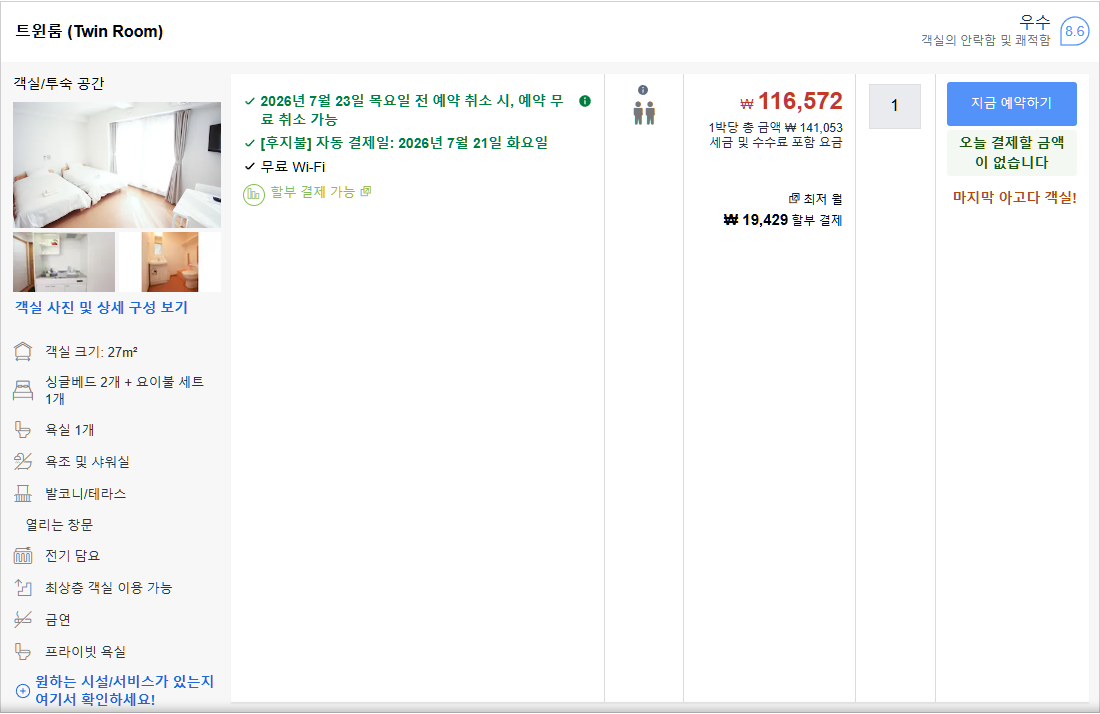The width and height of the screenshot is (1100, 714).
Task: Click the balcony/terrace icon
Action: pos(22,493)
